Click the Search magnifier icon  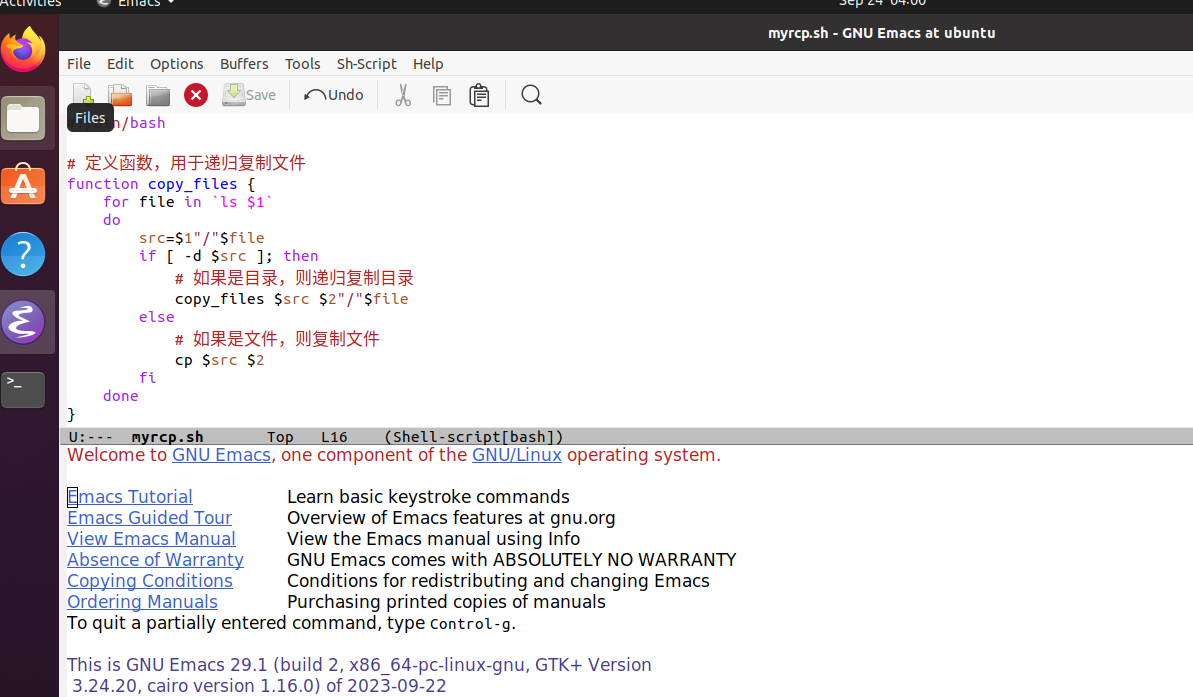coord(531,95)
